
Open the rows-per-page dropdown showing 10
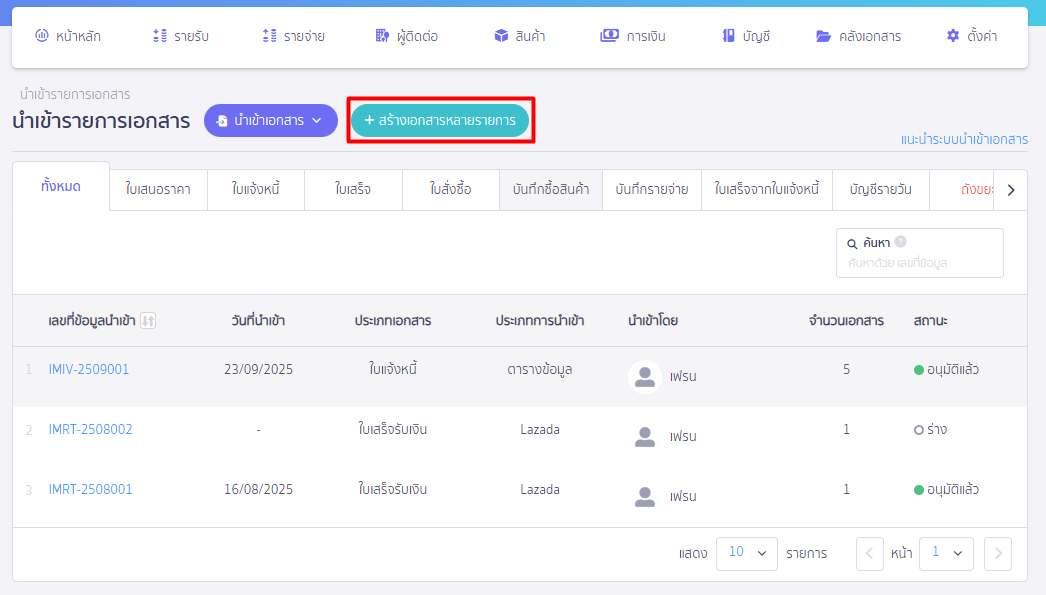[746, 553]
